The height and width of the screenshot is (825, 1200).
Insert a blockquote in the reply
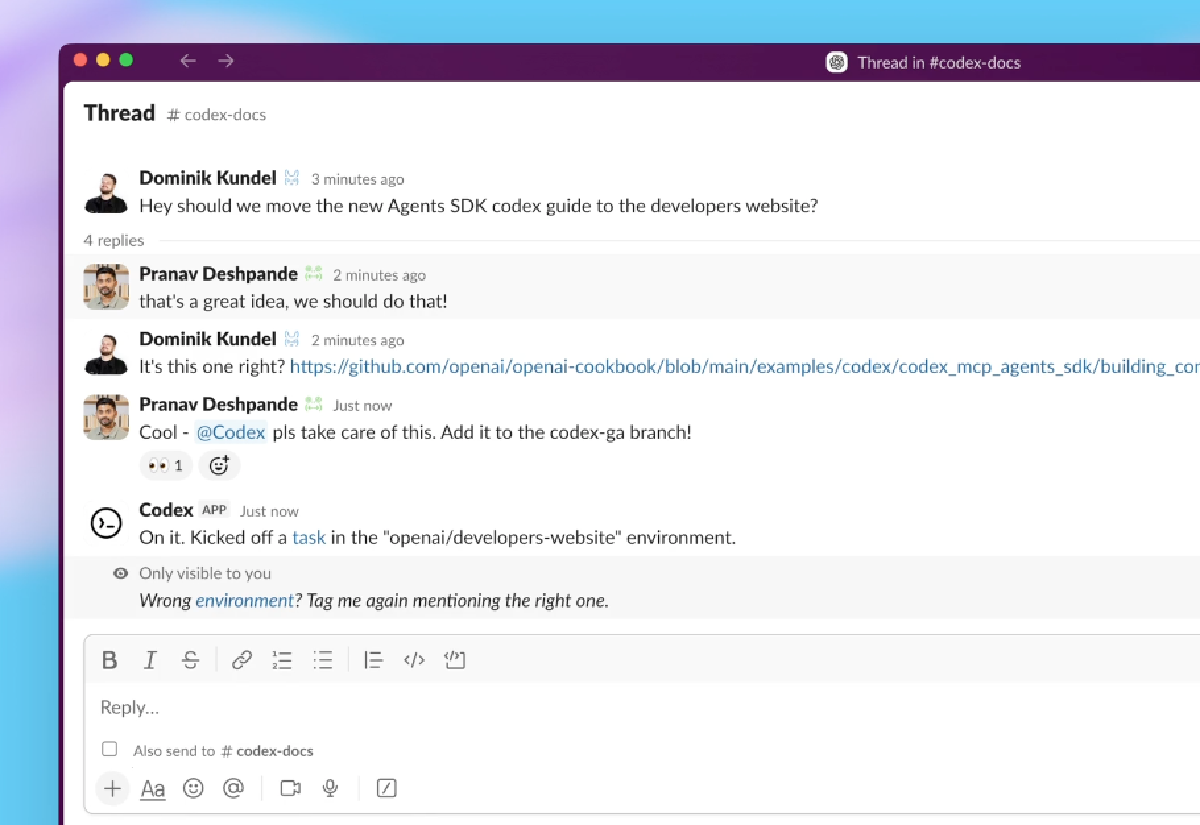(373, 660)
